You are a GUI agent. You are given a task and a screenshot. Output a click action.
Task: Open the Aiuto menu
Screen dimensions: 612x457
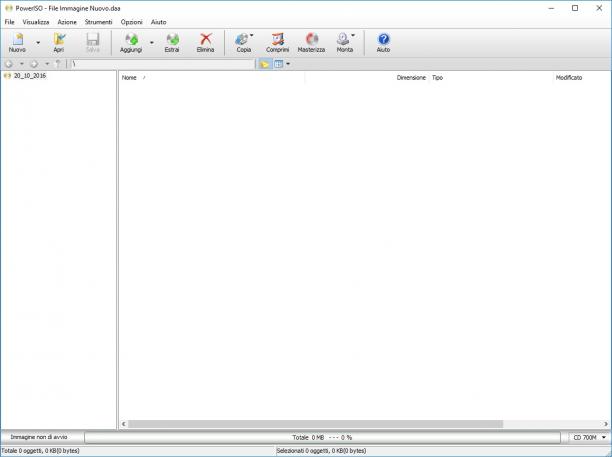tap(158, 22)
